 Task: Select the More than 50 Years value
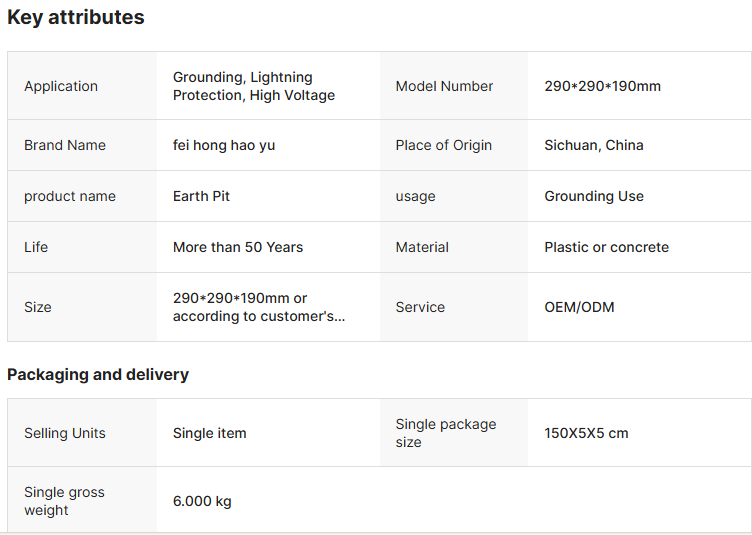point(238,247)
